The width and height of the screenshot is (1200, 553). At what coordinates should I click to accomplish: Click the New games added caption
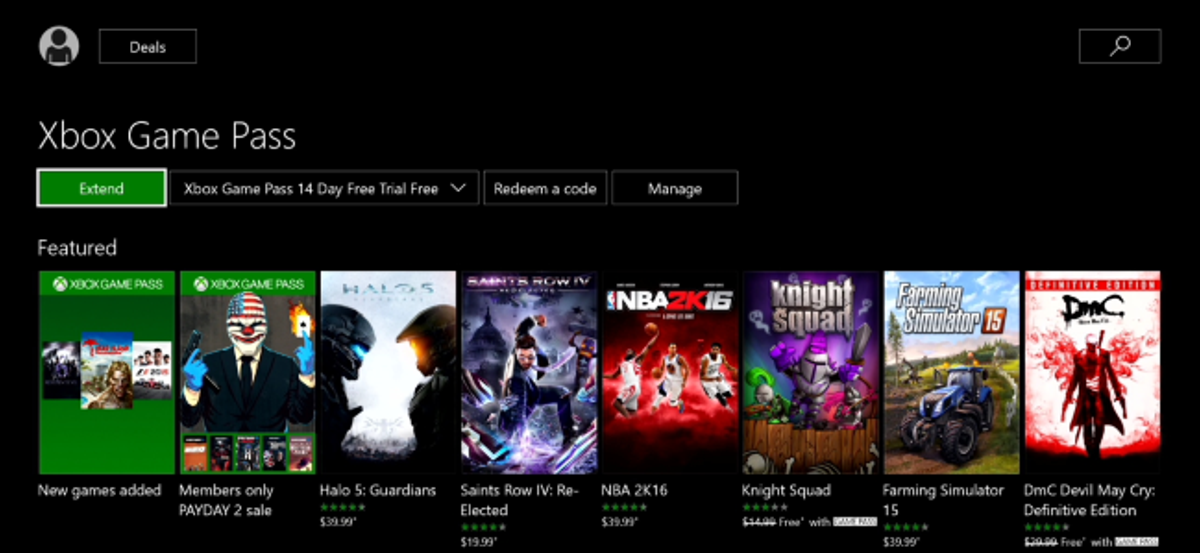(x=99, y=491)
